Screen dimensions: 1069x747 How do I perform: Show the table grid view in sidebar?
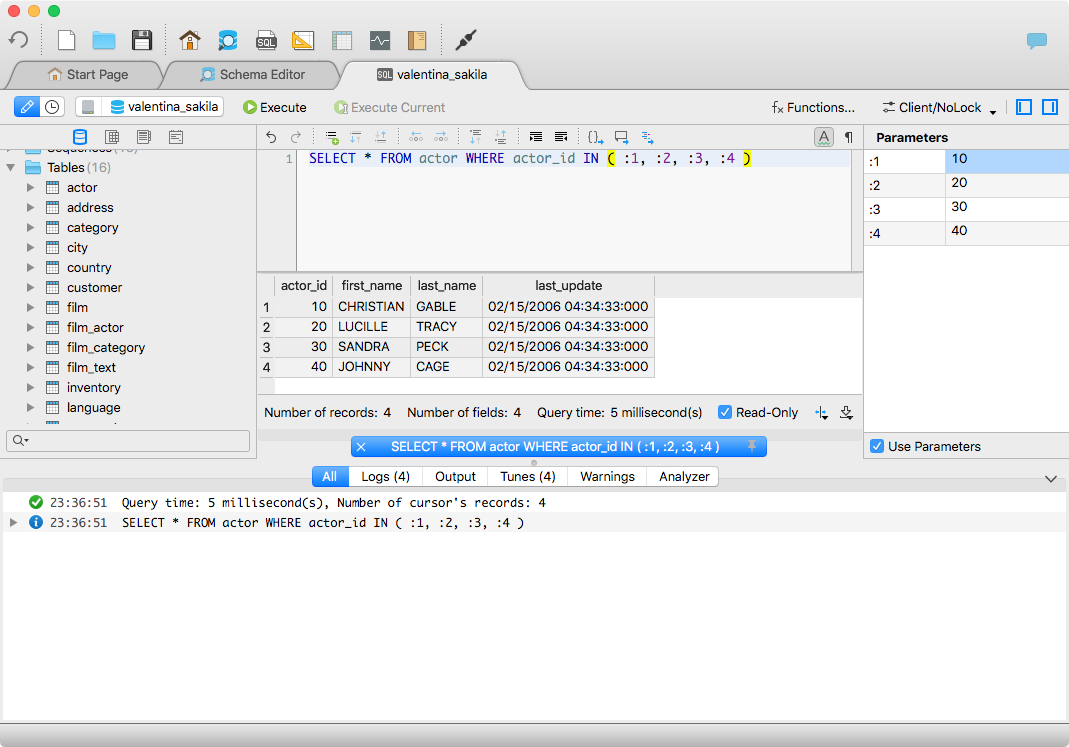(112, 137)
